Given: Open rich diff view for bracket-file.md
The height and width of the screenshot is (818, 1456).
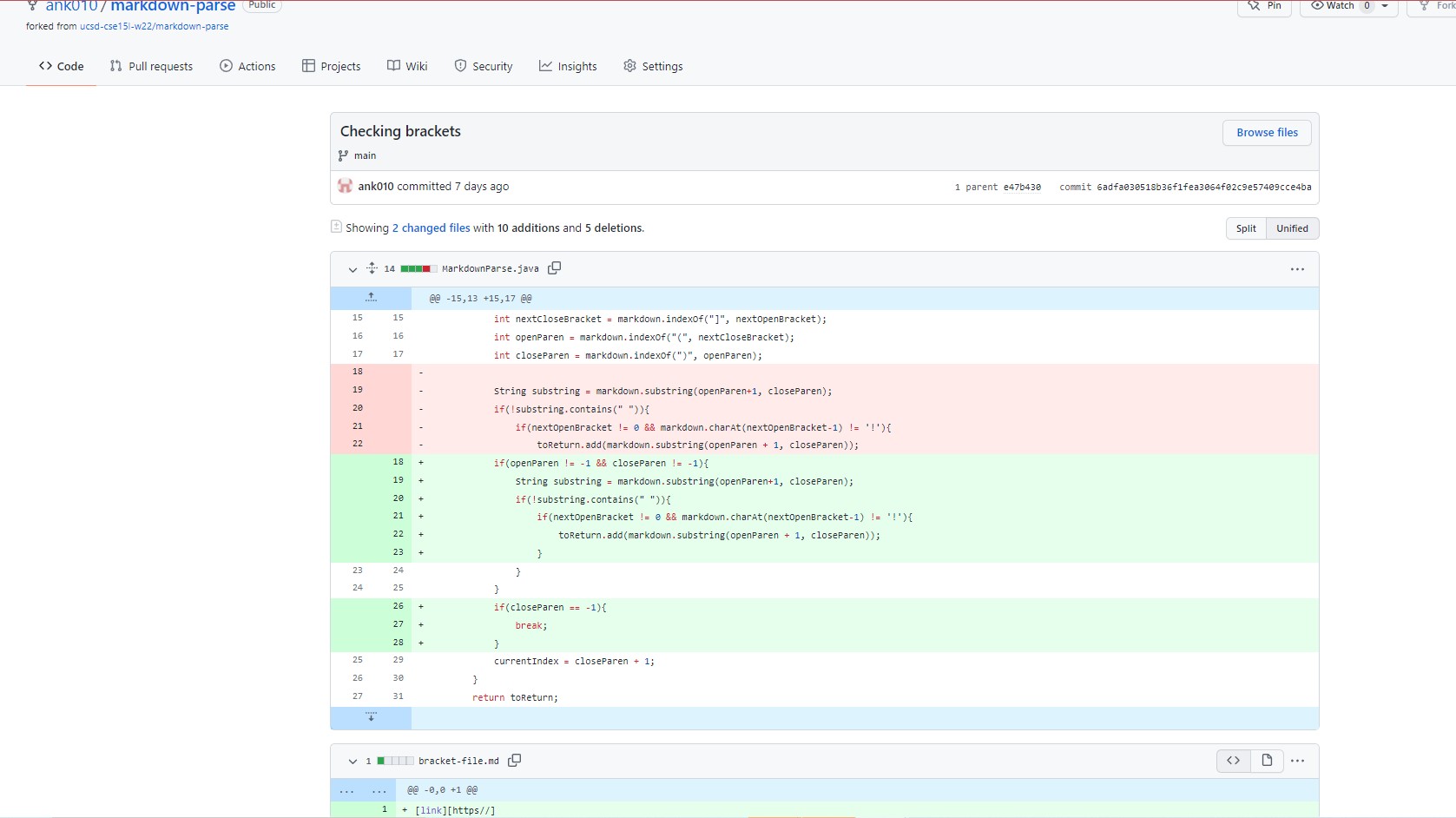Looking at the screenshot, I should point(1266,760).
